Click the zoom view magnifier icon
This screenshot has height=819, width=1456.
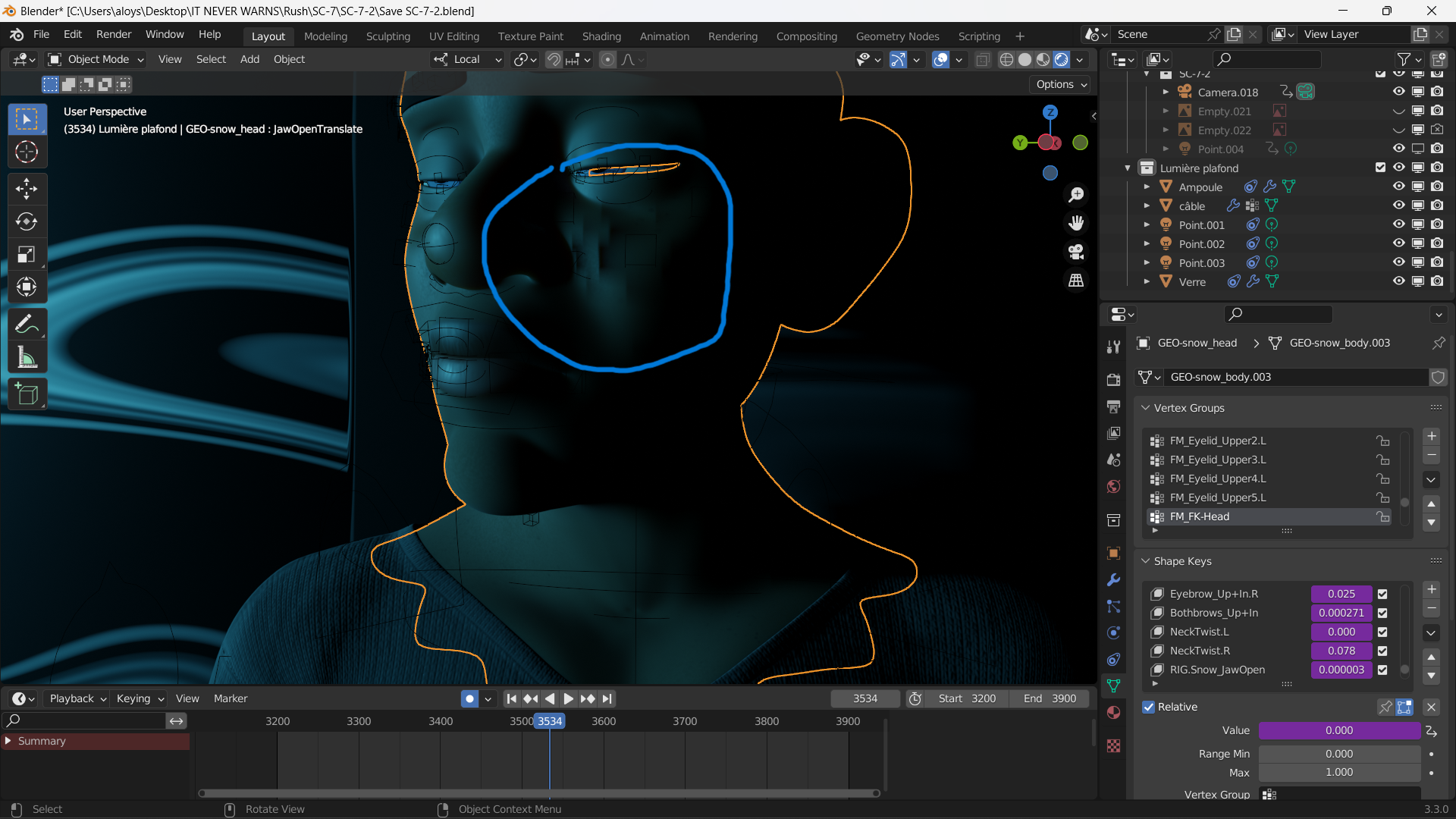[1076, 195]
